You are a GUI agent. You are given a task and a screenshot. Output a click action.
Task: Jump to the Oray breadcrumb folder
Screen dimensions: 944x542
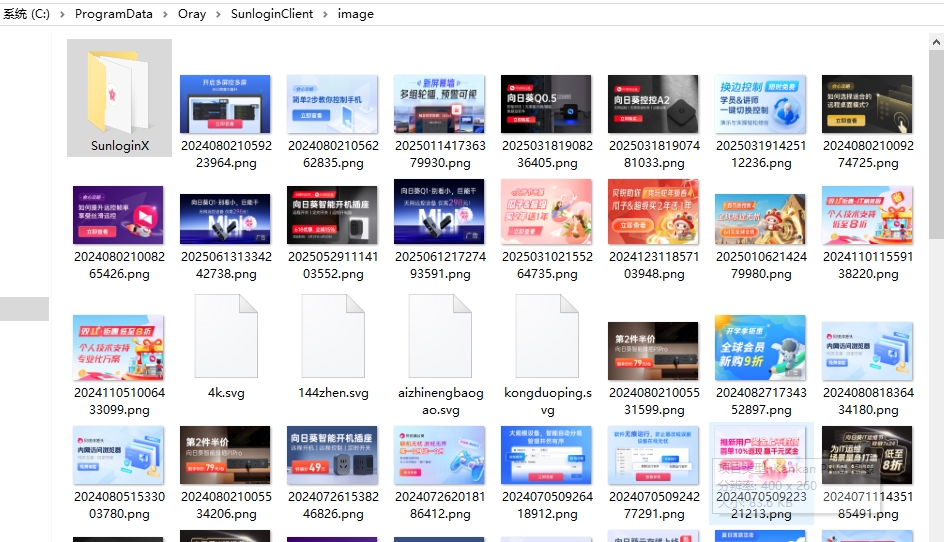point(193,14)
